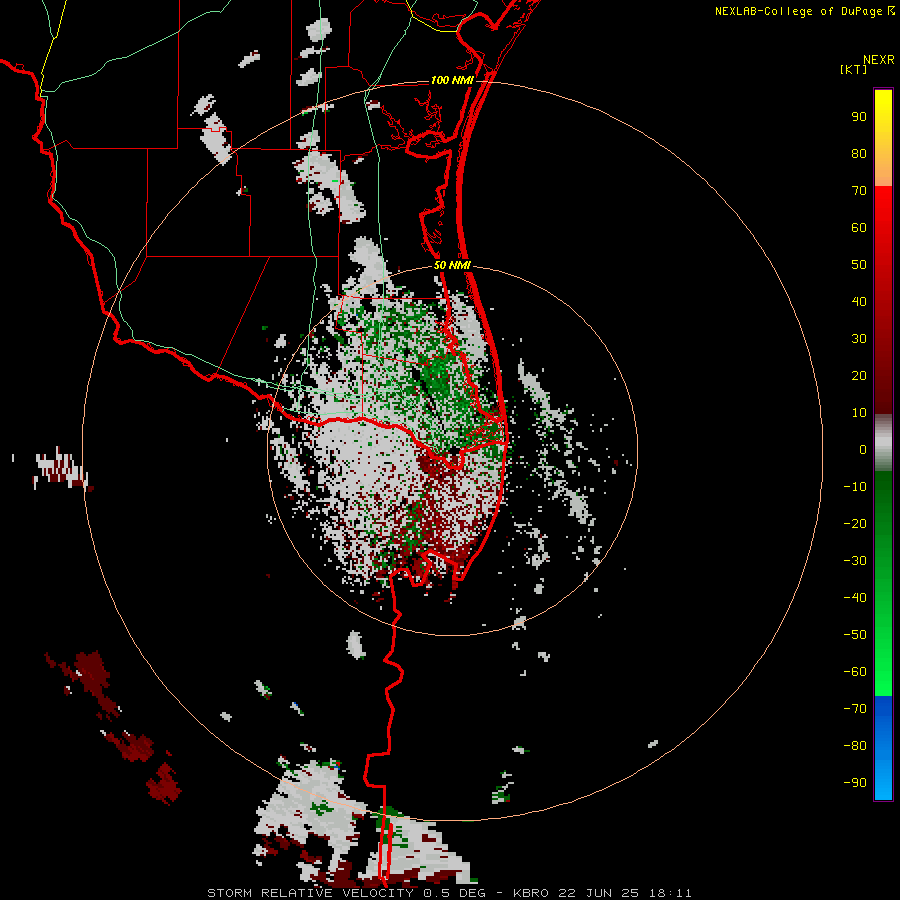Click the 90 value on the velocity scale
The image size is (900, 900).
point(859,117)
